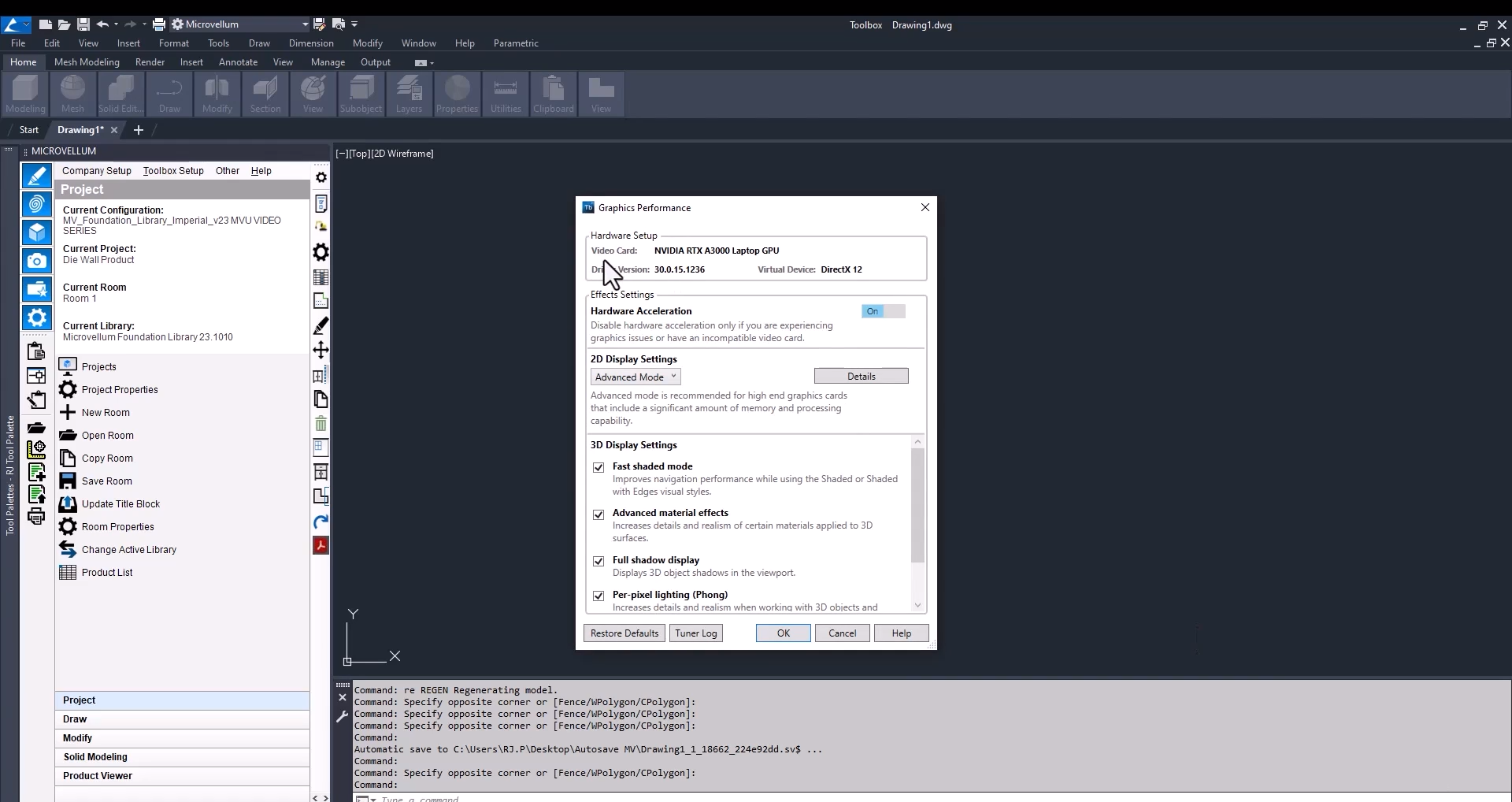This screenshot has height=802, width=1512.
Task: Select the blue gear palette icon
Action: (36, 317)
